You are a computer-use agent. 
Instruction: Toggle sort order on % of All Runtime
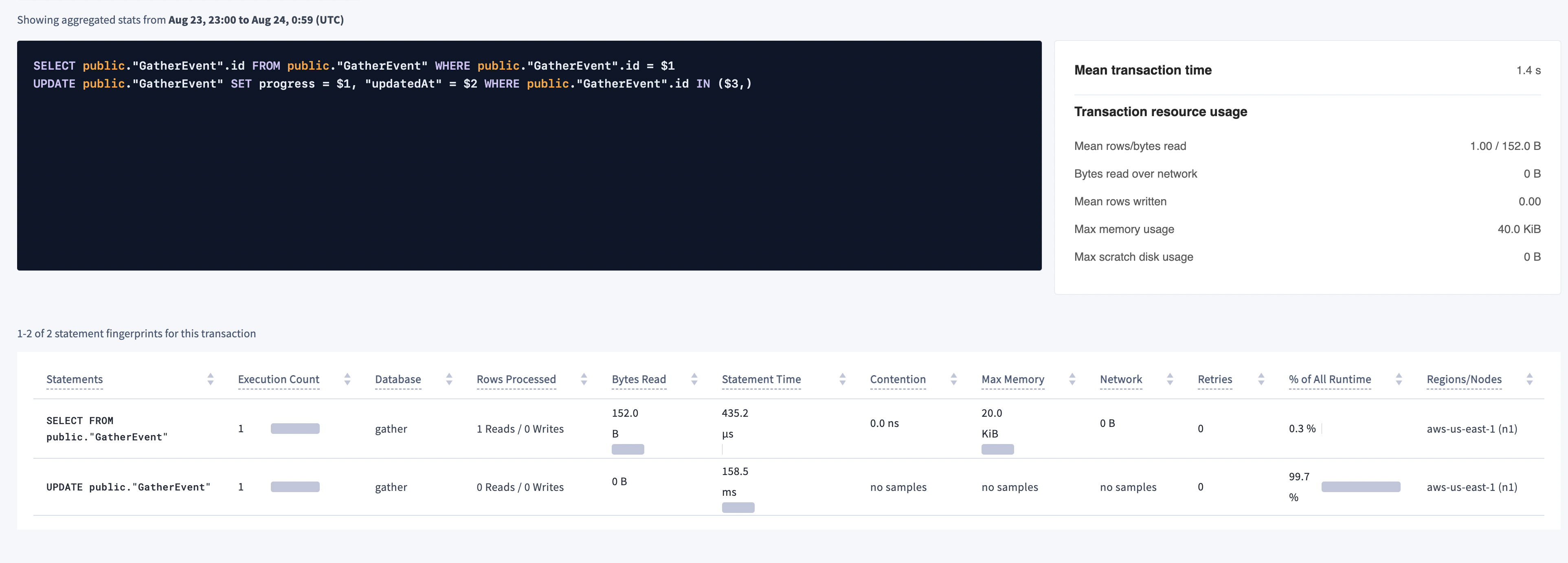click(1399, 378)
